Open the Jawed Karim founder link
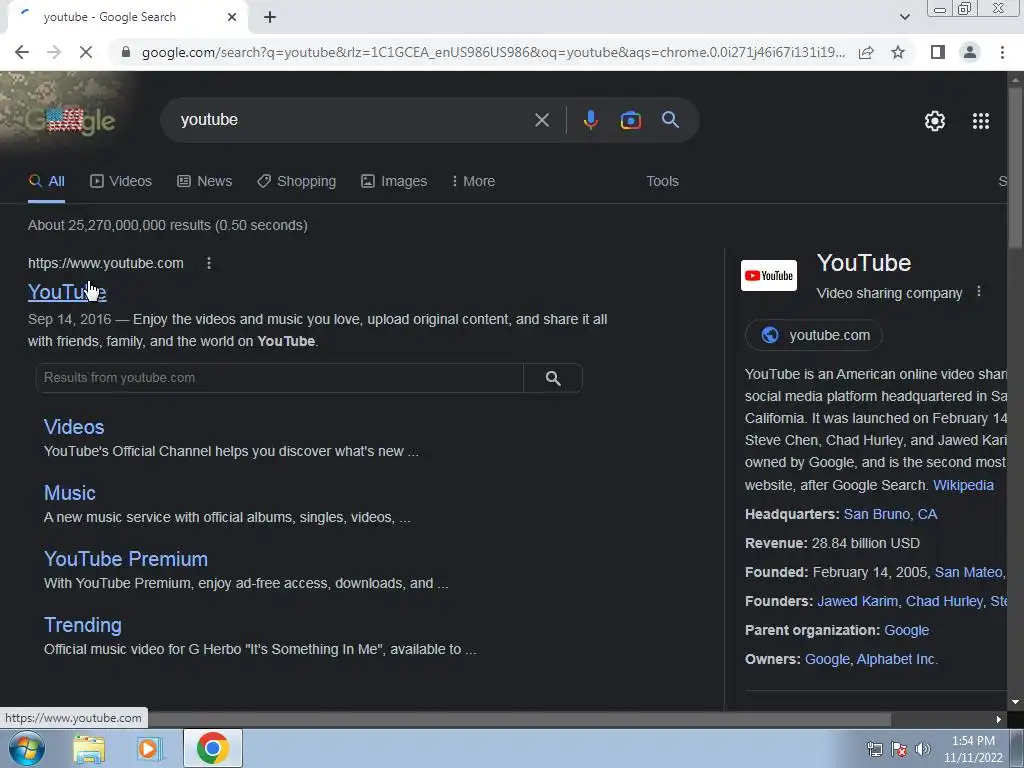 857,601
